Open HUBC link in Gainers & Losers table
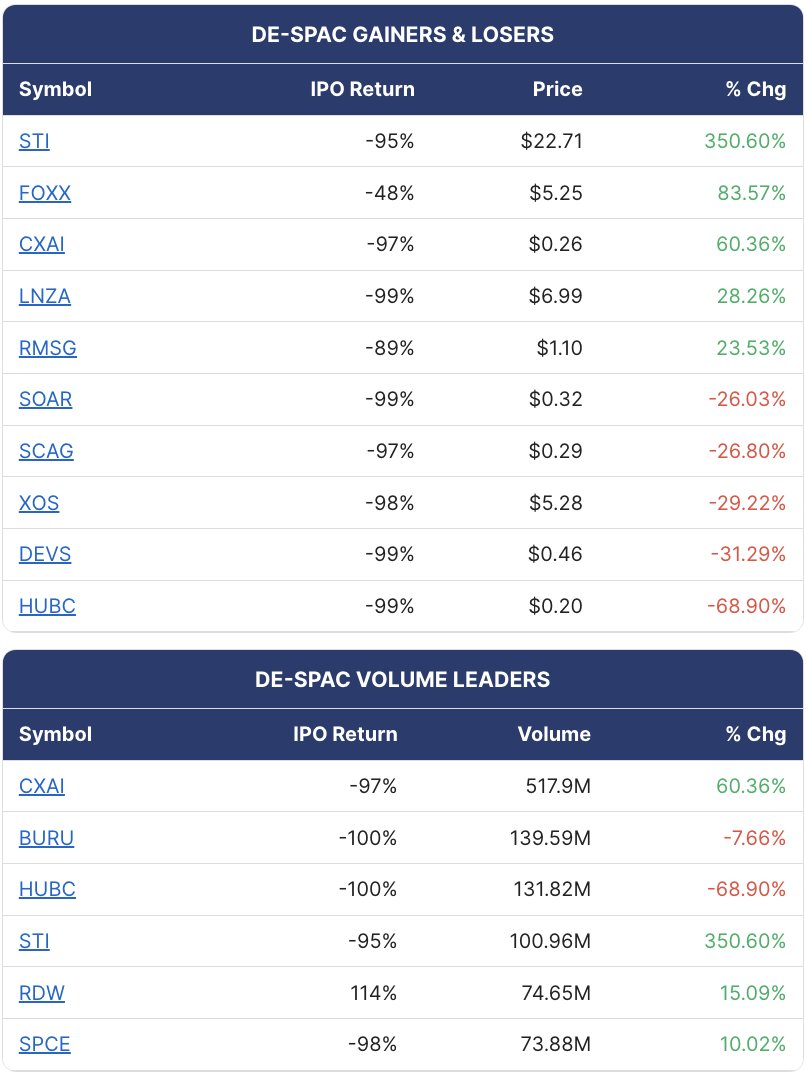The image size is (806, 1074). (x=47, y=606)
